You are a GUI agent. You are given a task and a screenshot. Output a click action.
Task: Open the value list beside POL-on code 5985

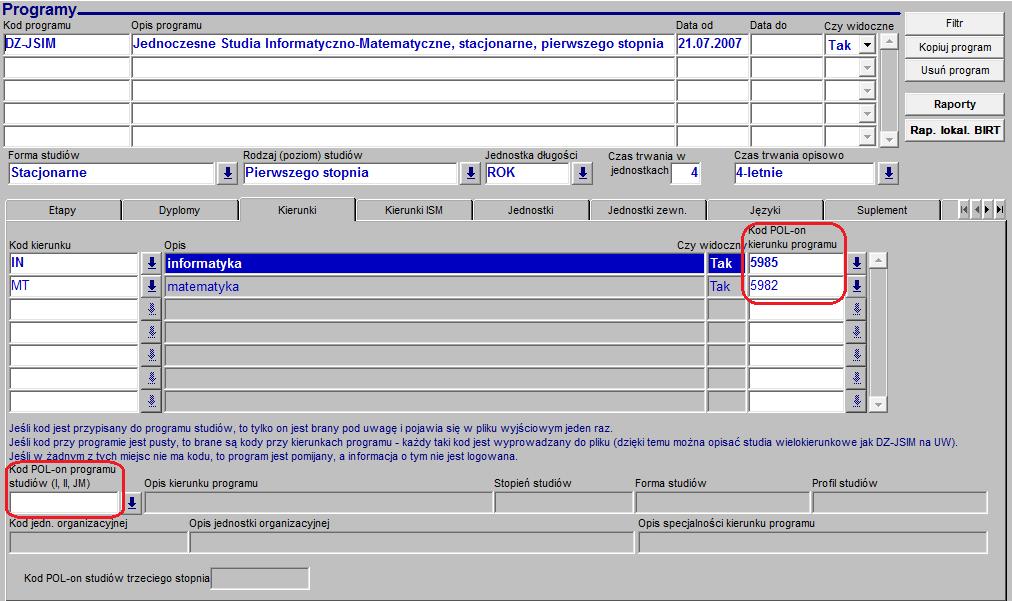pyautogui.click(x=856, y=263)
